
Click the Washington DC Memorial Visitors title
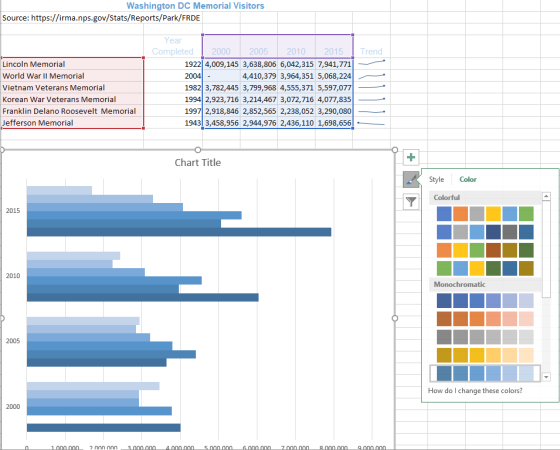pos(195,6)
